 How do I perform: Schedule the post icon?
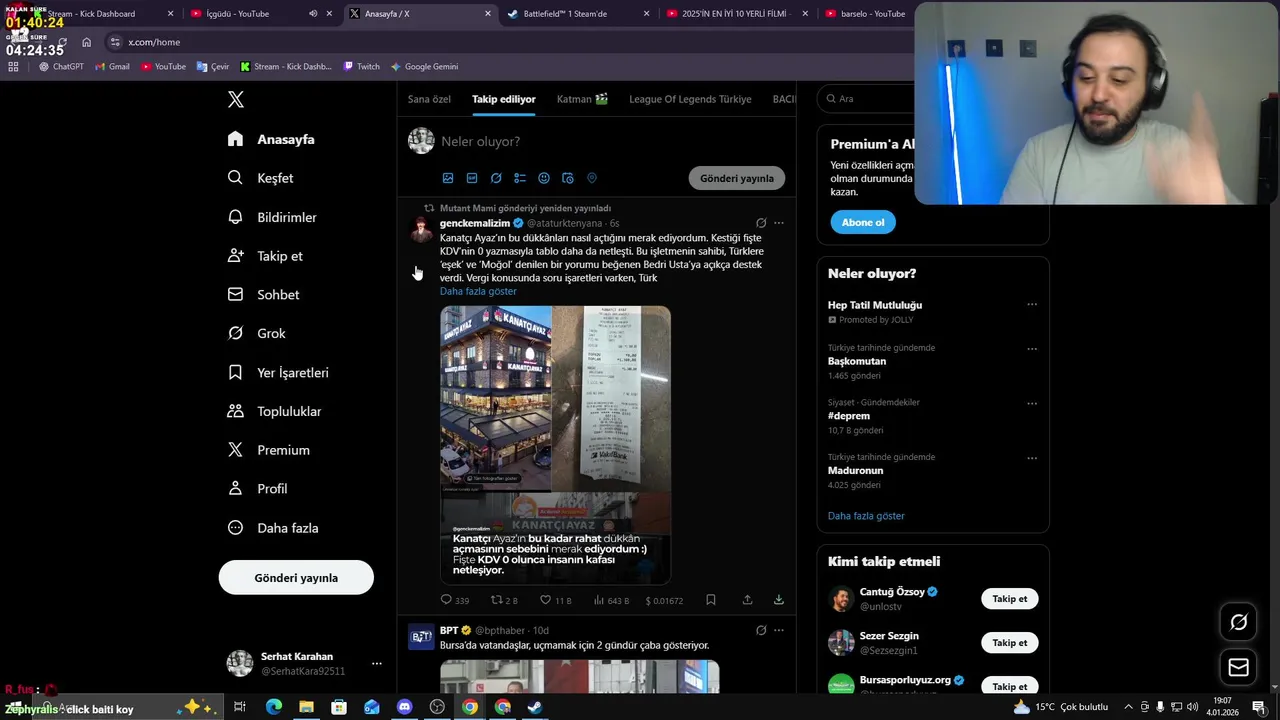[568, 178]
